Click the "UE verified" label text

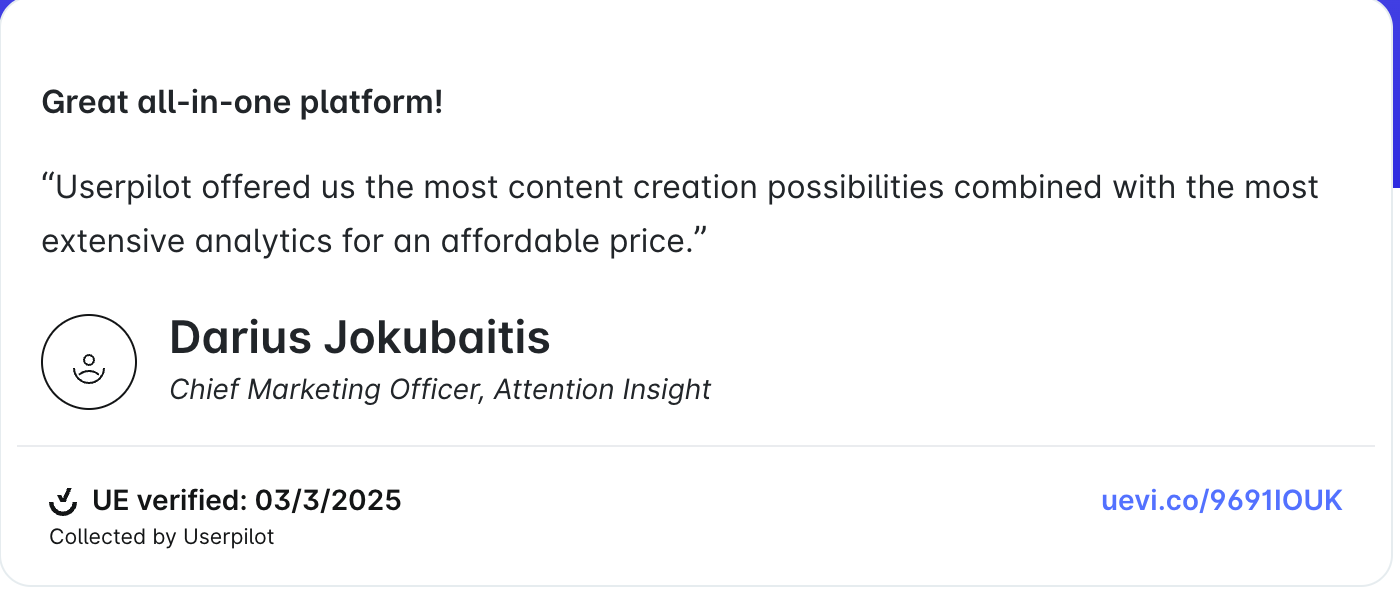click(x=168, y=500)
